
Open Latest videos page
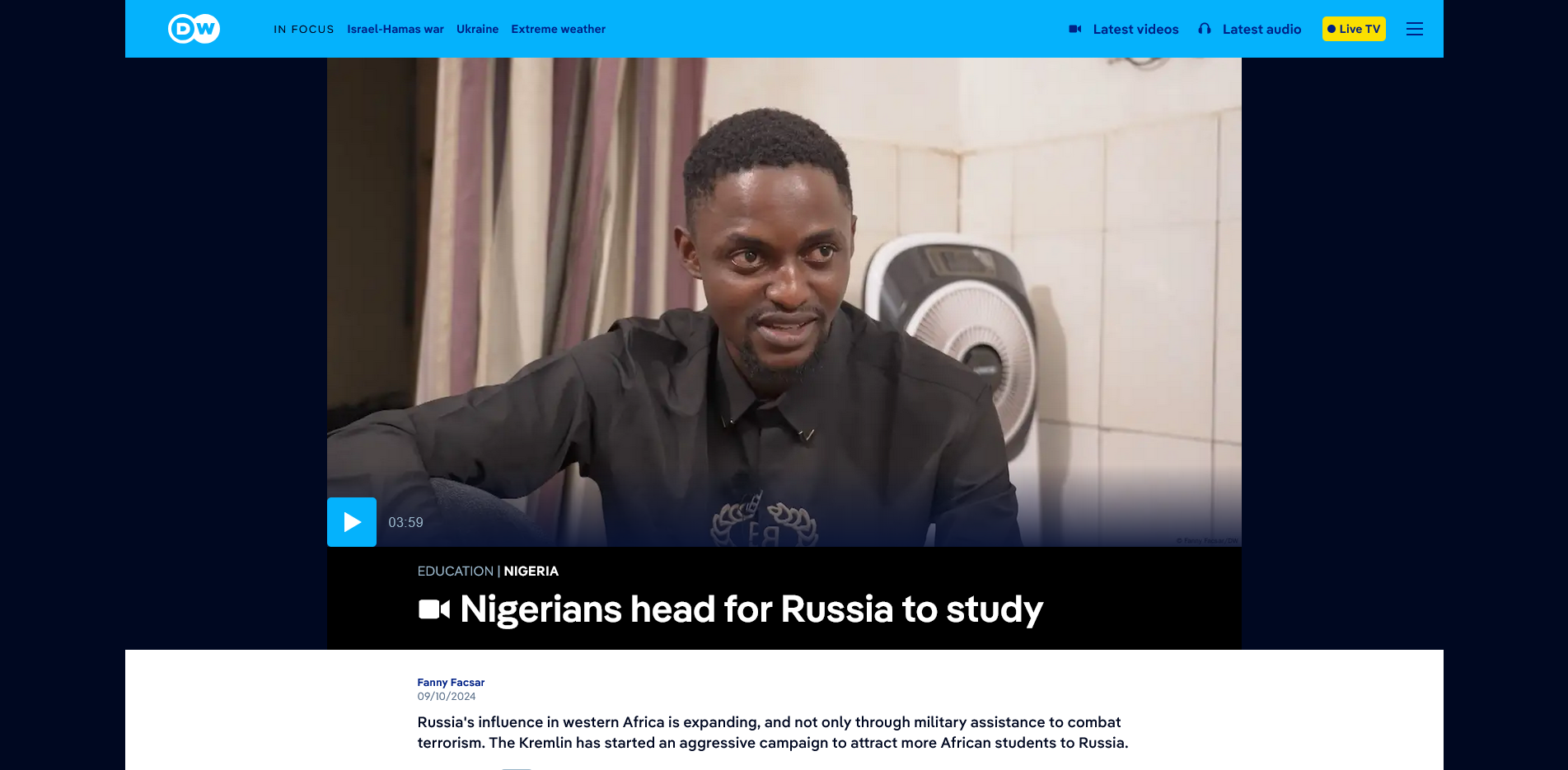1135,29
